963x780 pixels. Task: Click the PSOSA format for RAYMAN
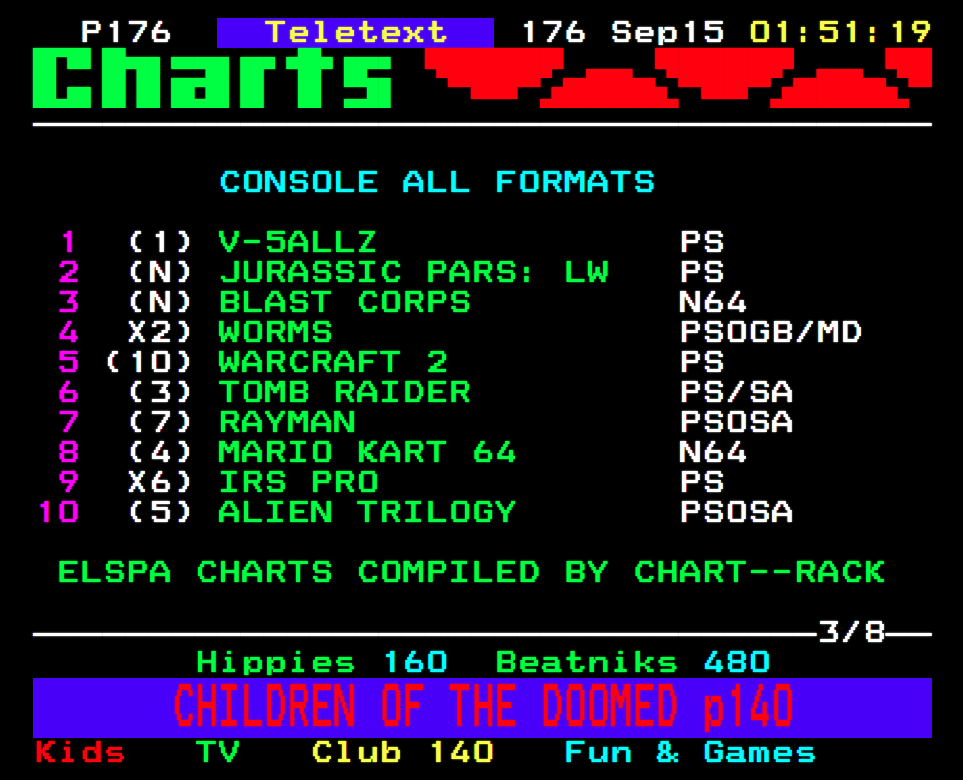tap(736, 422)
